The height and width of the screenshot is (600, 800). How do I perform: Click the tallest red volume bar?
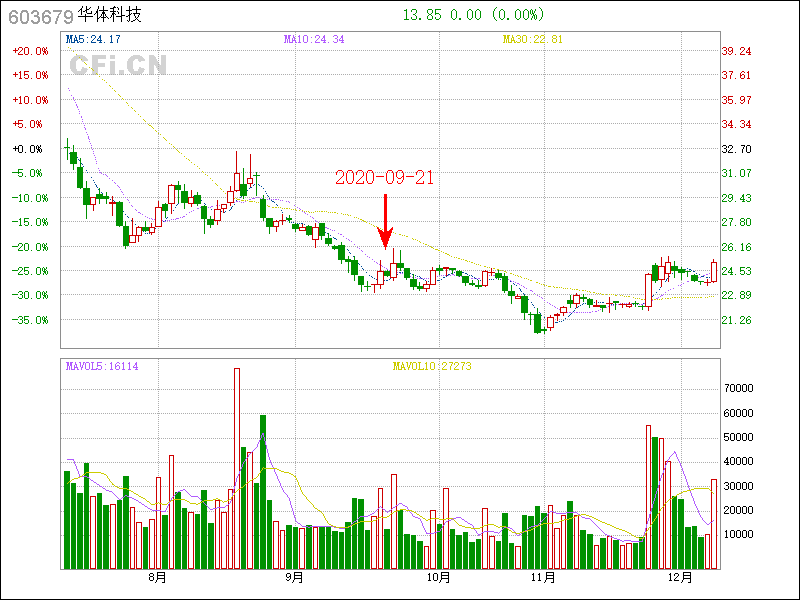pos(237,468)
